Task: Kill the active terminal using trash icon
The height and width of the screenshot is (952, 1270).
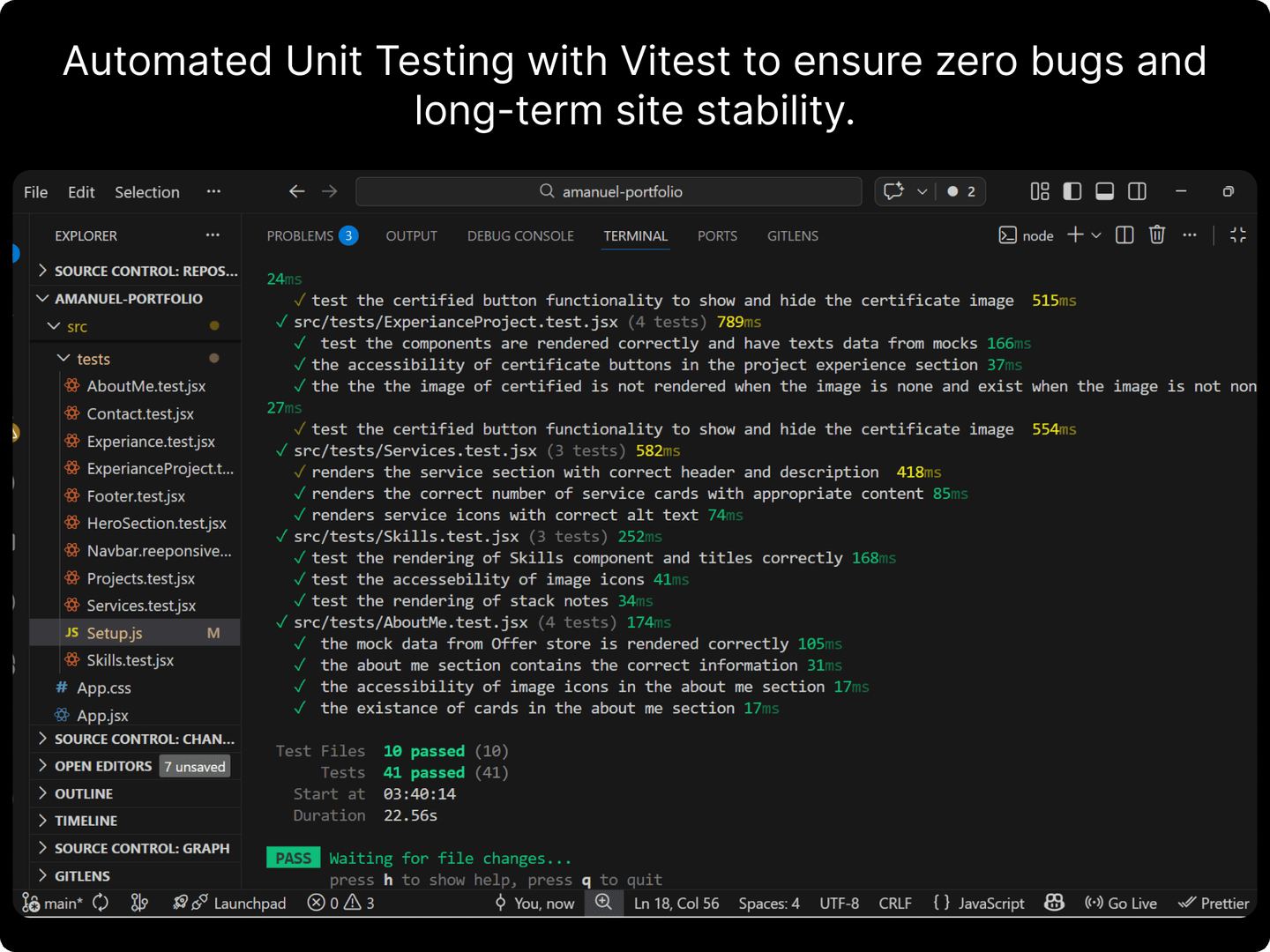Action: pos(1156,234)
